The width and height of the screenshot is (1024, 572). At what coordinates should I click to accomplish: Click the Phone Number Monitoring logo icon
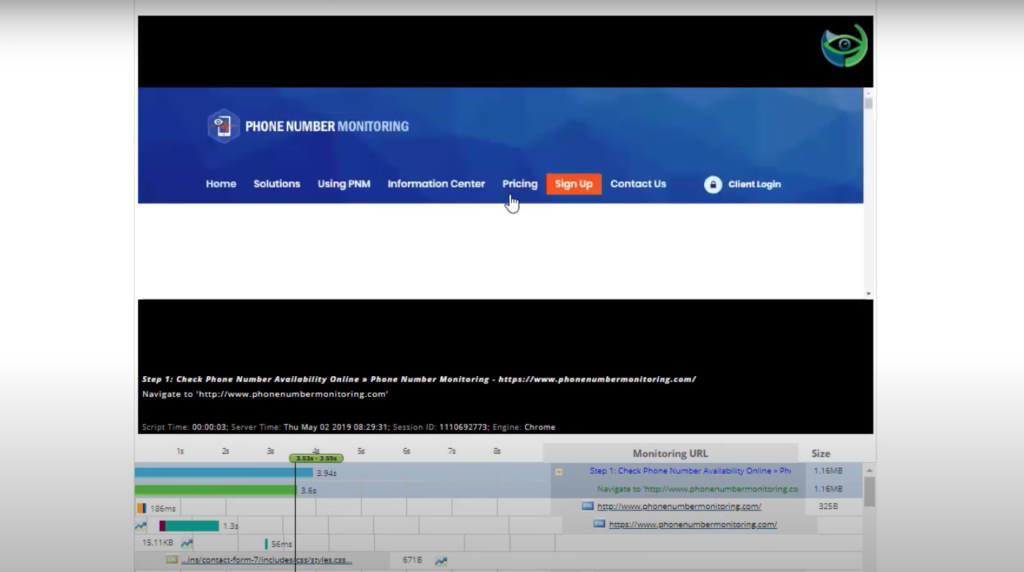coord(223,125)
